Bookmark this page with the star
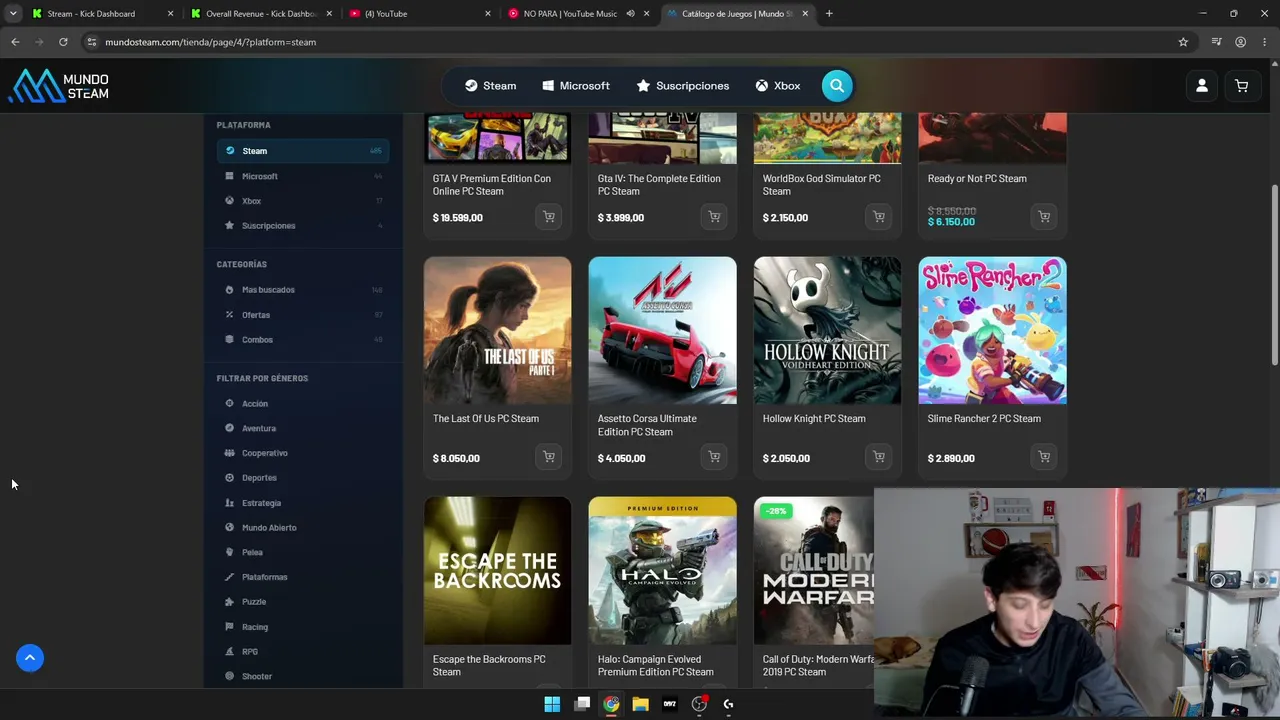1280x720 pixels. [1183, 42]
